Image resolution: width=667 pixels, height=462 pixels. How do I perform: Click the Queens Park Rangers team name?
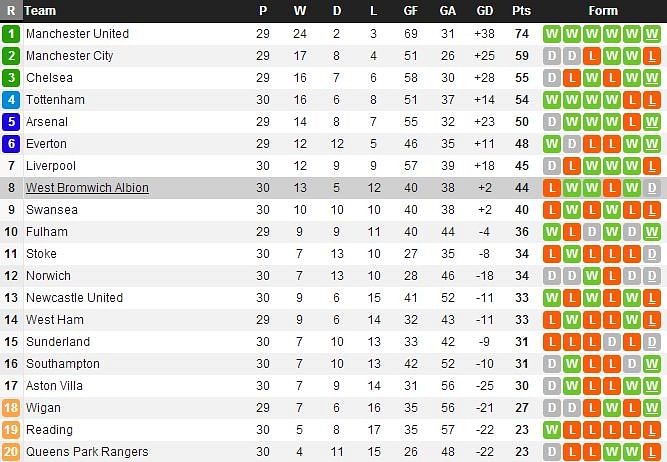click(86, 452)
